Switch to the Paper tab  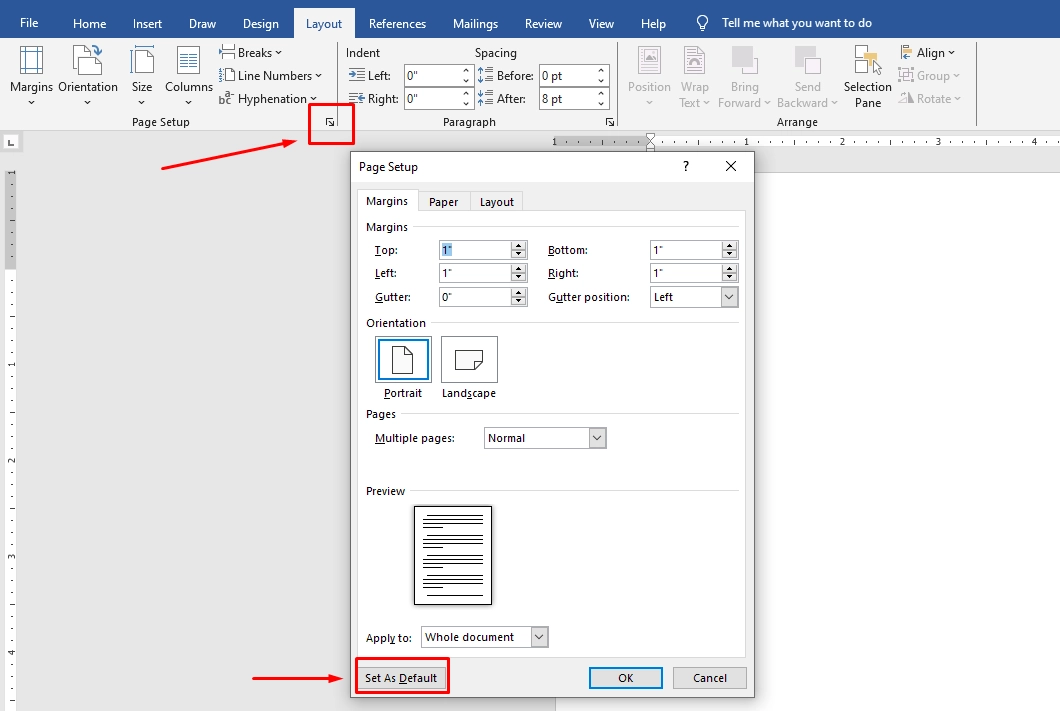point(443,201)
